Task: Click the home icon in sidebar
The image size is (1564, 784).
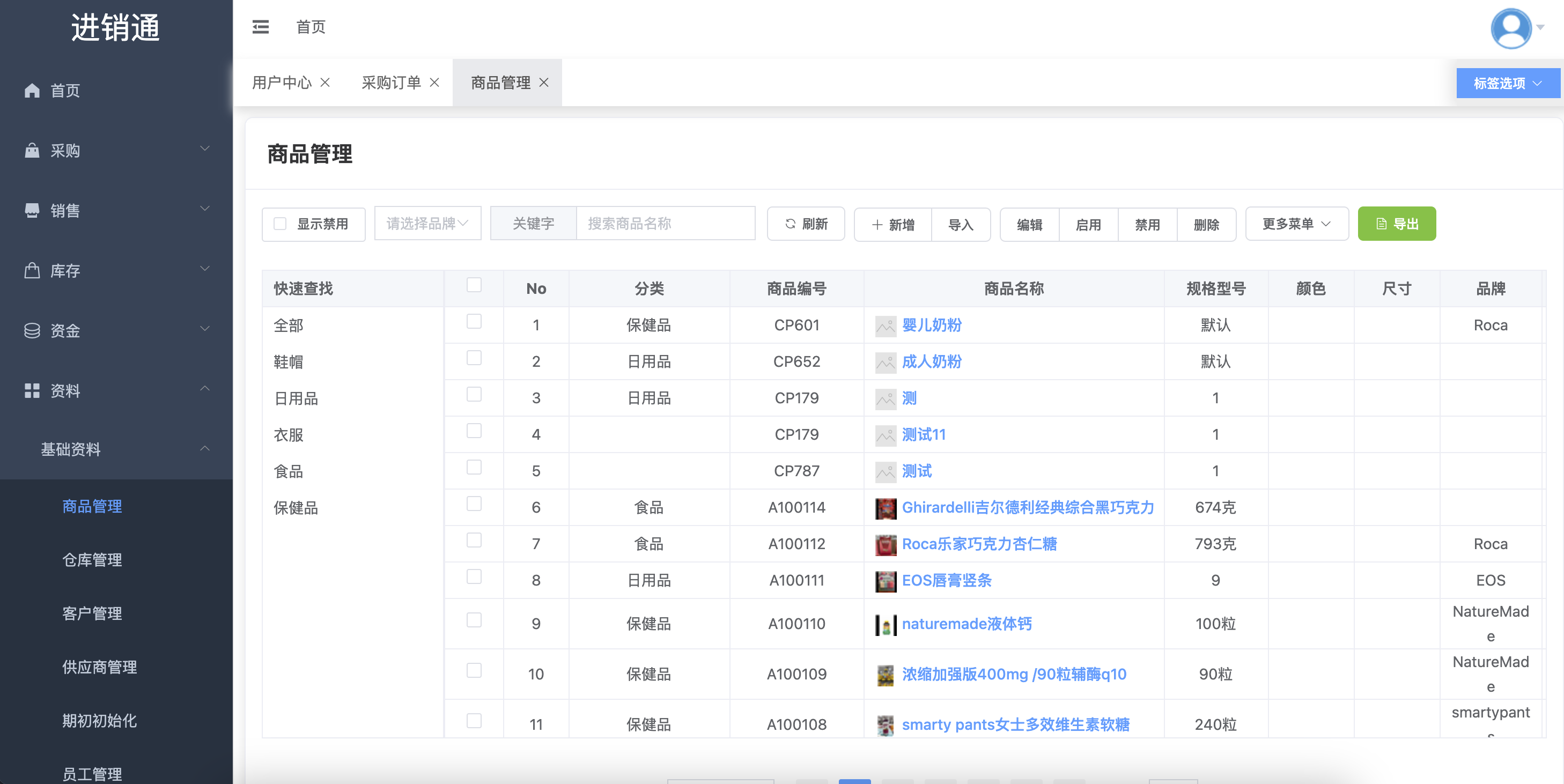Action: pos(32,91)
